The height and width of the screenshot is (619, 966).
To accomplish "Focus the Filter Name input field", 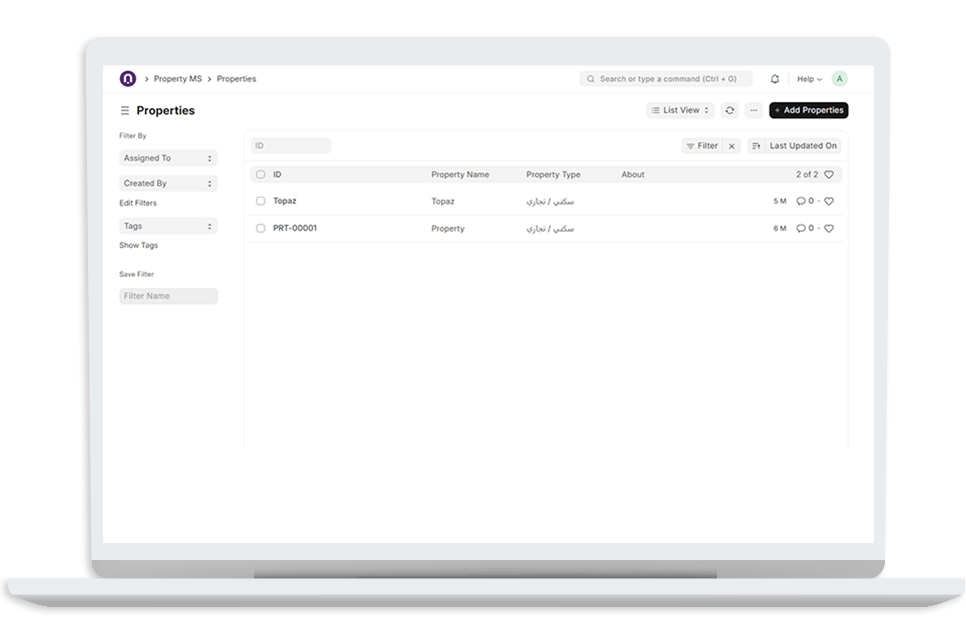I will click(x=168, y=296).
